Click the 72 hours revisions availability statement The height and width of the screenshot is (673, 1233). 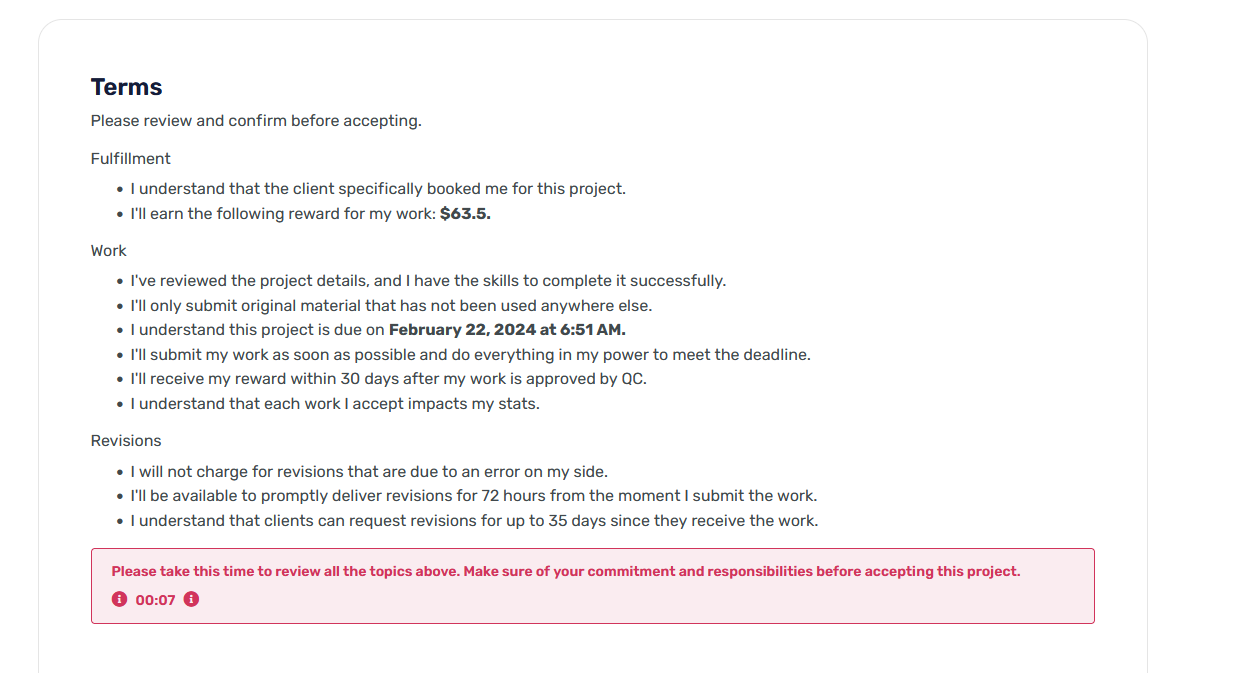point(473,496)
